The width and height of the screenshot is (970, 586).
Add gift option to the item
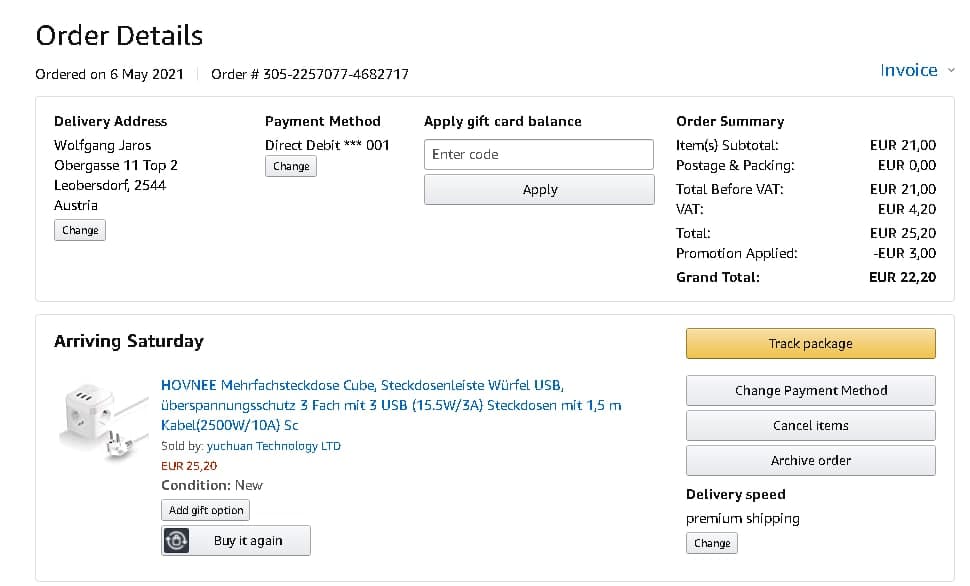click(206, 510)
